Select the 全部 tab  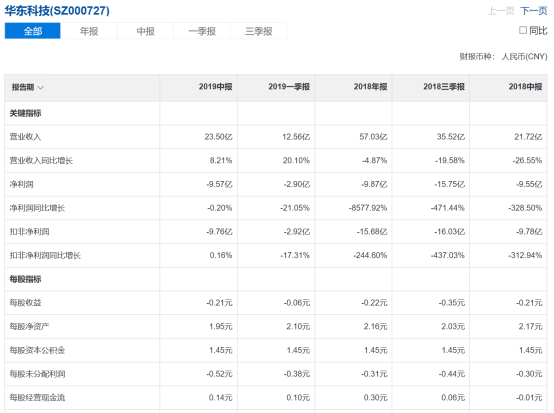coord(33,31)
